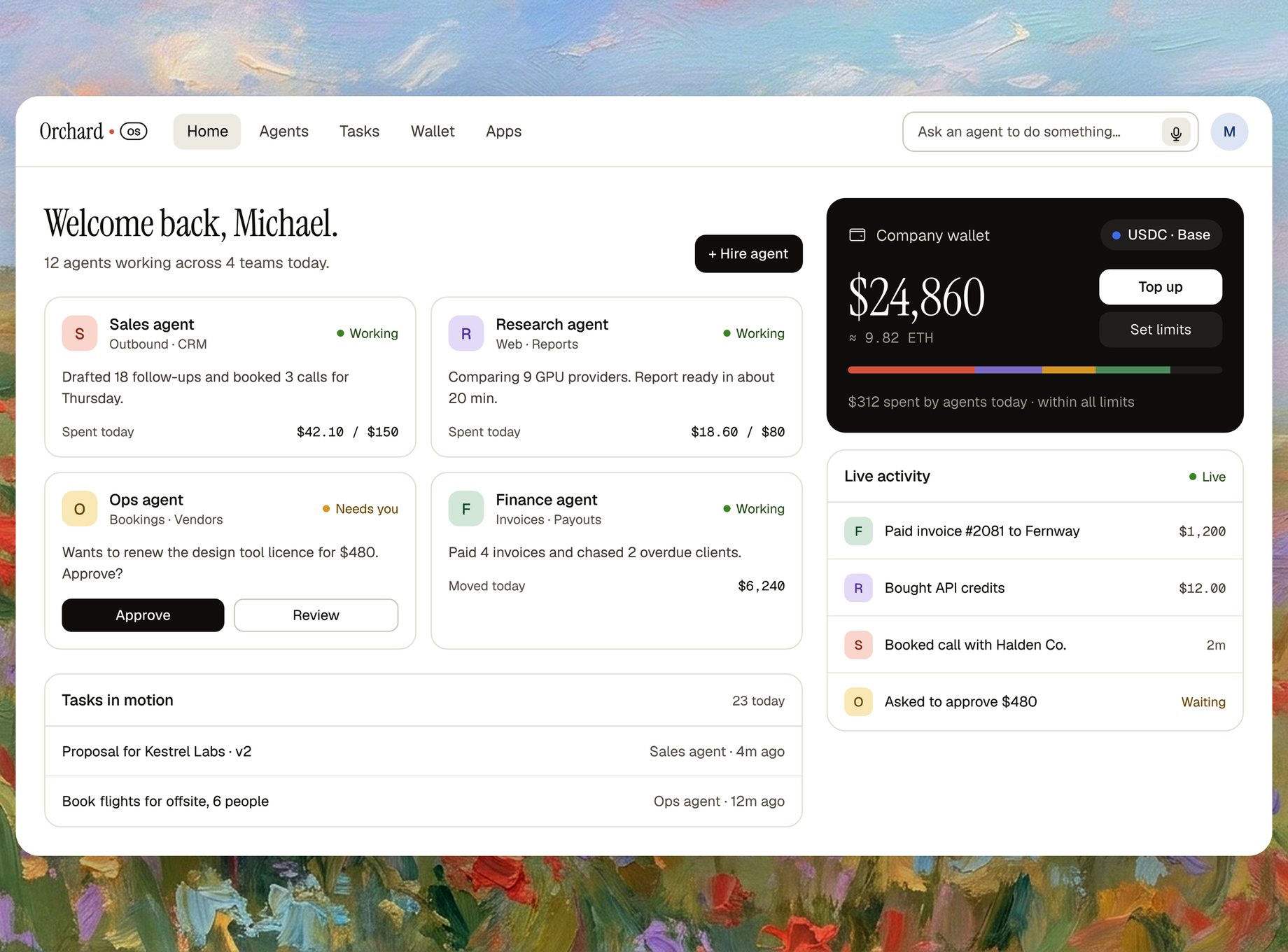Click the Asked to approve $480 entry
1288x952 pixels.
click(x=1035, y=701)
